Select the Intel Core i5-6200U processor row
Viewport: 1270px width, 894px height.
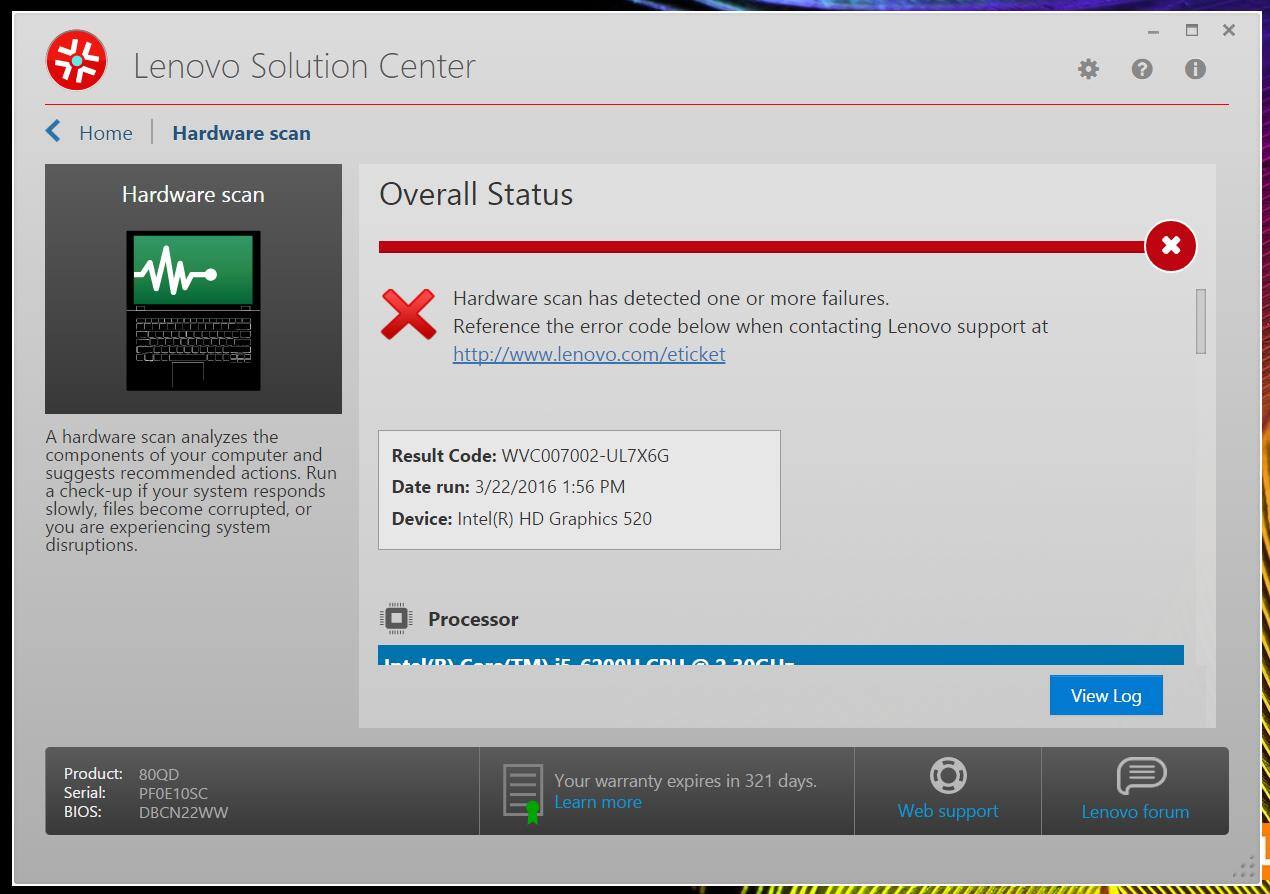click(780, 657)
